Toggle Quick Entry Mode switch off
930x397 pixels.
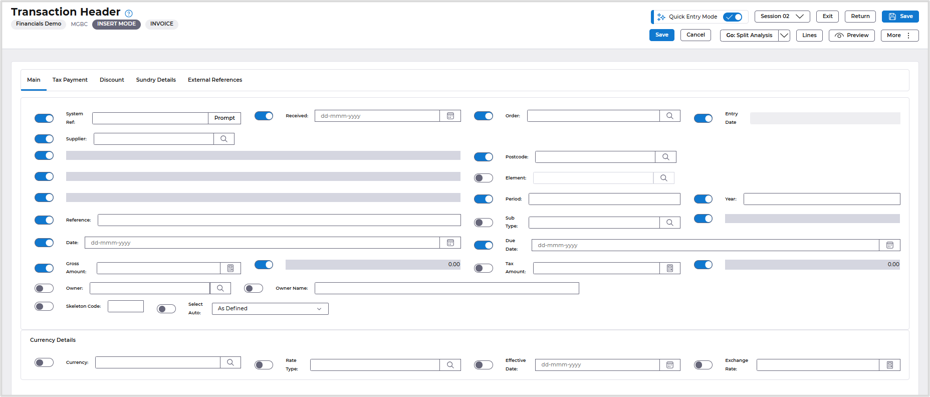point(733,17)
